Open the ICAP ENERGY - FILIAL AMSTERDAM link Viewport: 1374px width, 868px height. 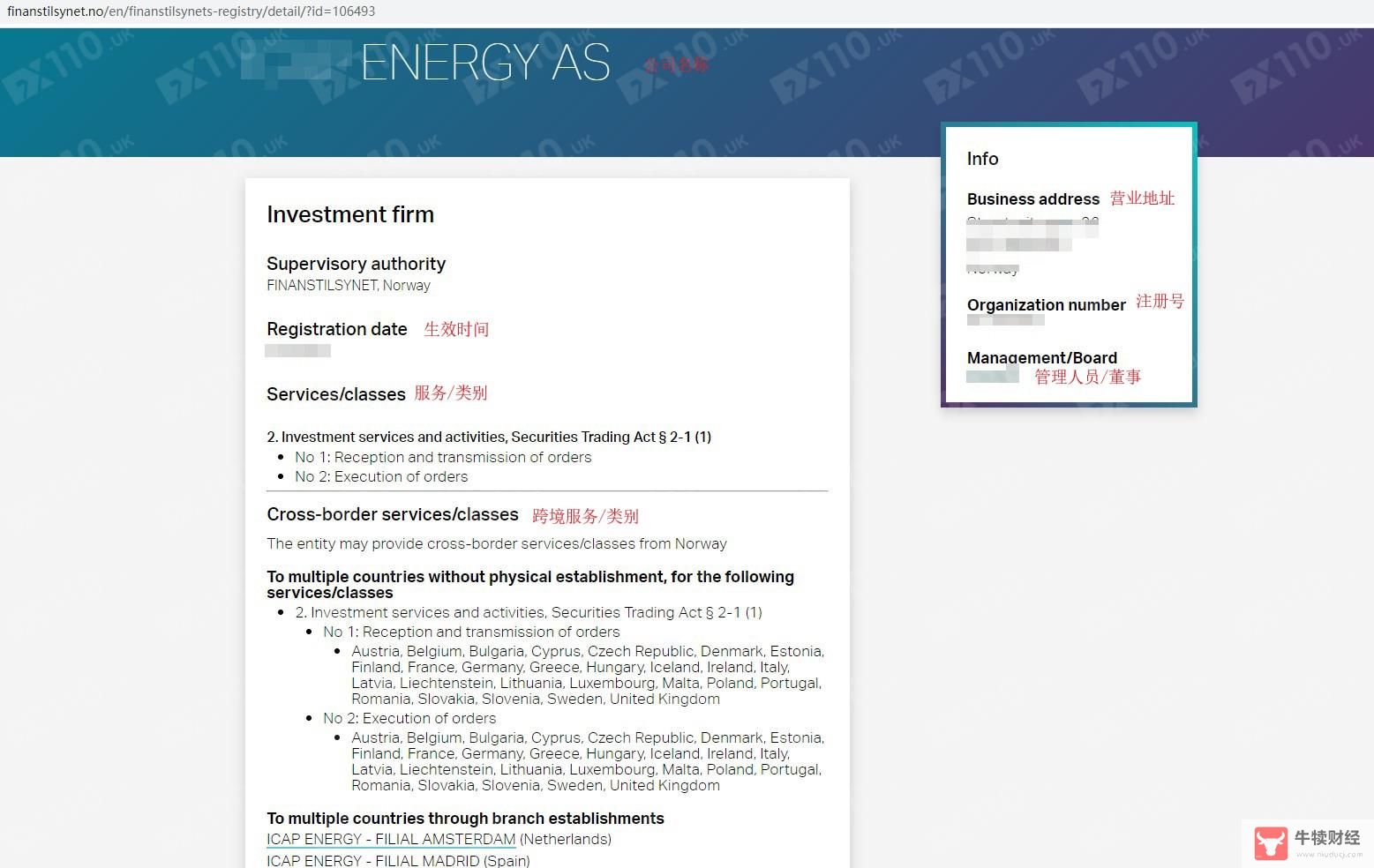pos(391,839)
